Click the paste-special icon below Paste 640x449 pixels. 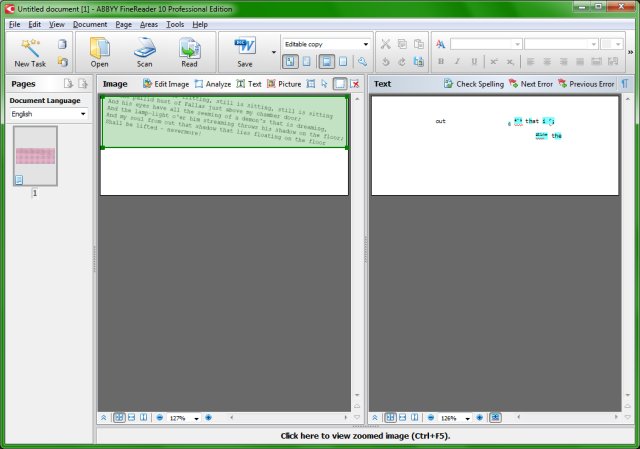418,62
